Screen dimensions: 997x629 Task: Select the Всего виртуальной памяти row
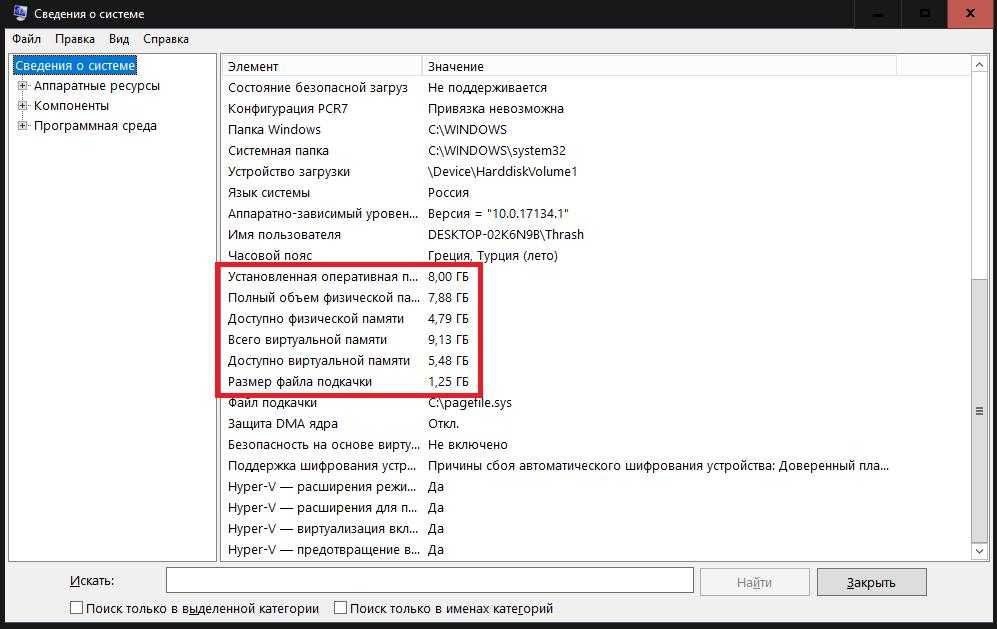click(596, 340)
